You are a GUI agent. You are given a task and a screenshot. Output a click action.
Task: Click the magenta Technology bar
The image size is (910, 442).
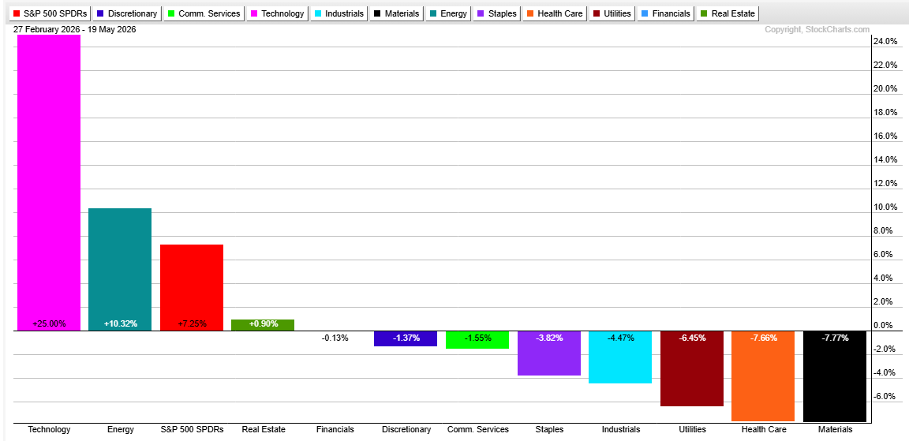[x=49, y=183]
